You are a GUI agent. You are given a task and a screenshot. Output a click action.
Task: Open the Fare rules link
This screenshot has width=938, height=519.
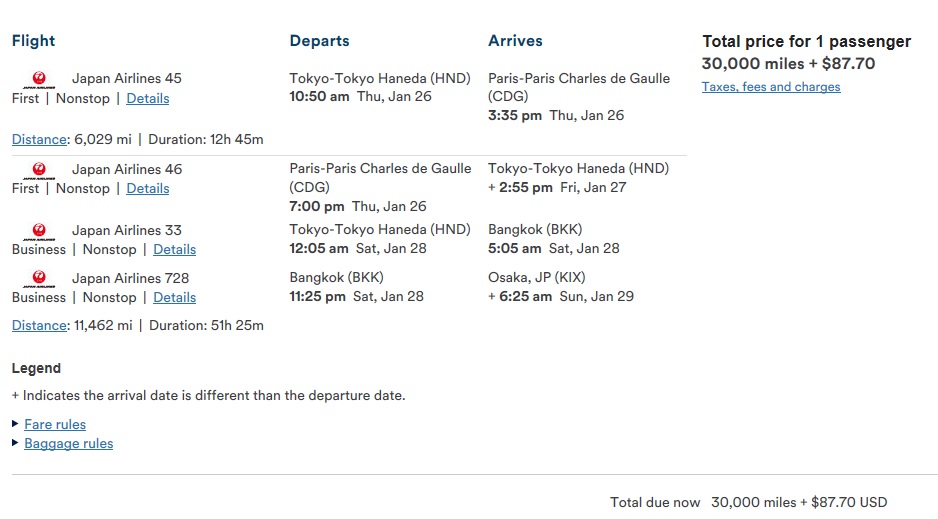[55, 425]
